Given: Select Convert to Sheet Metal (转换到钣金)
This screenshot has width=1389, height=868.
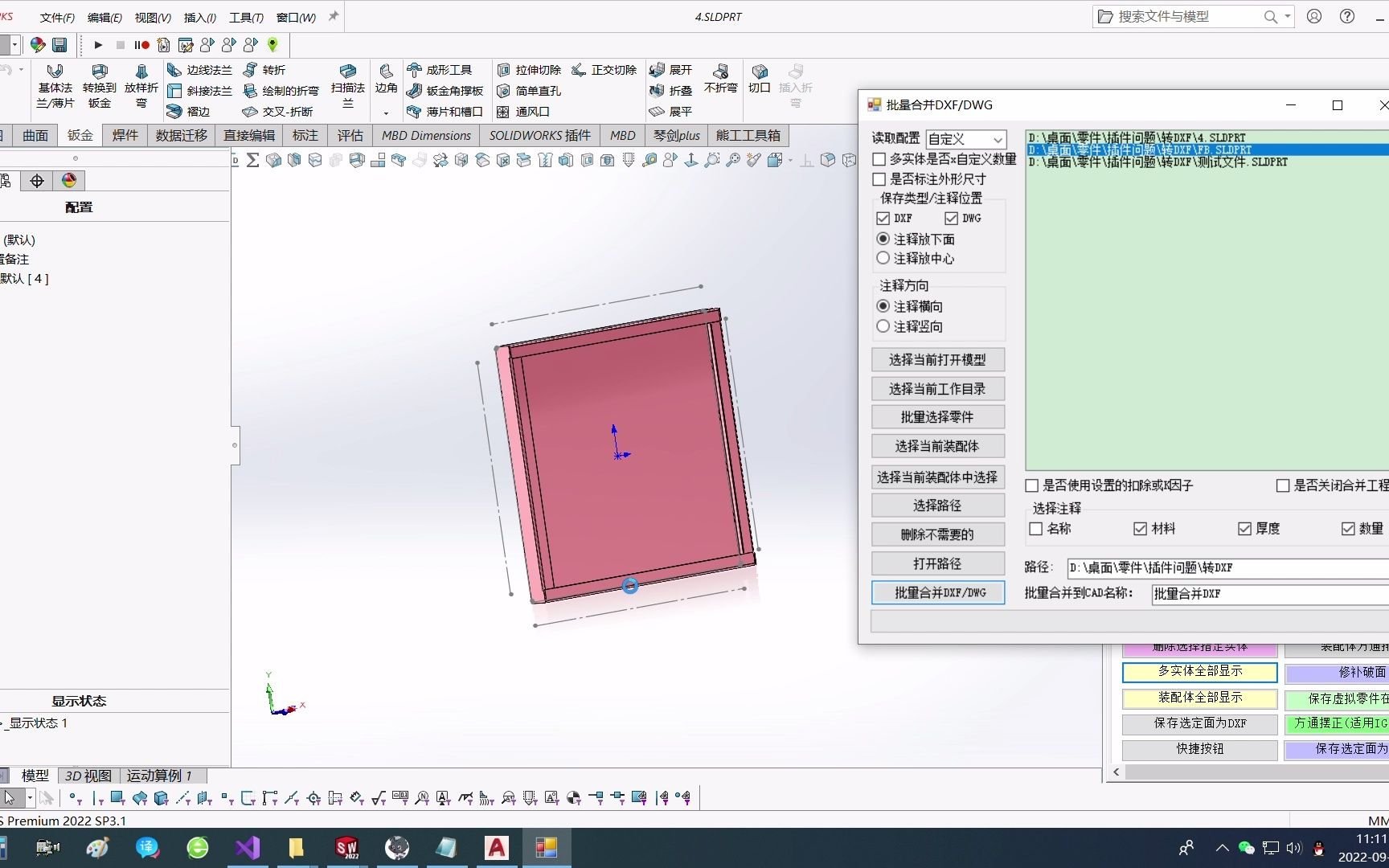Looking at the screenshot, I should [x=100, y=86].
